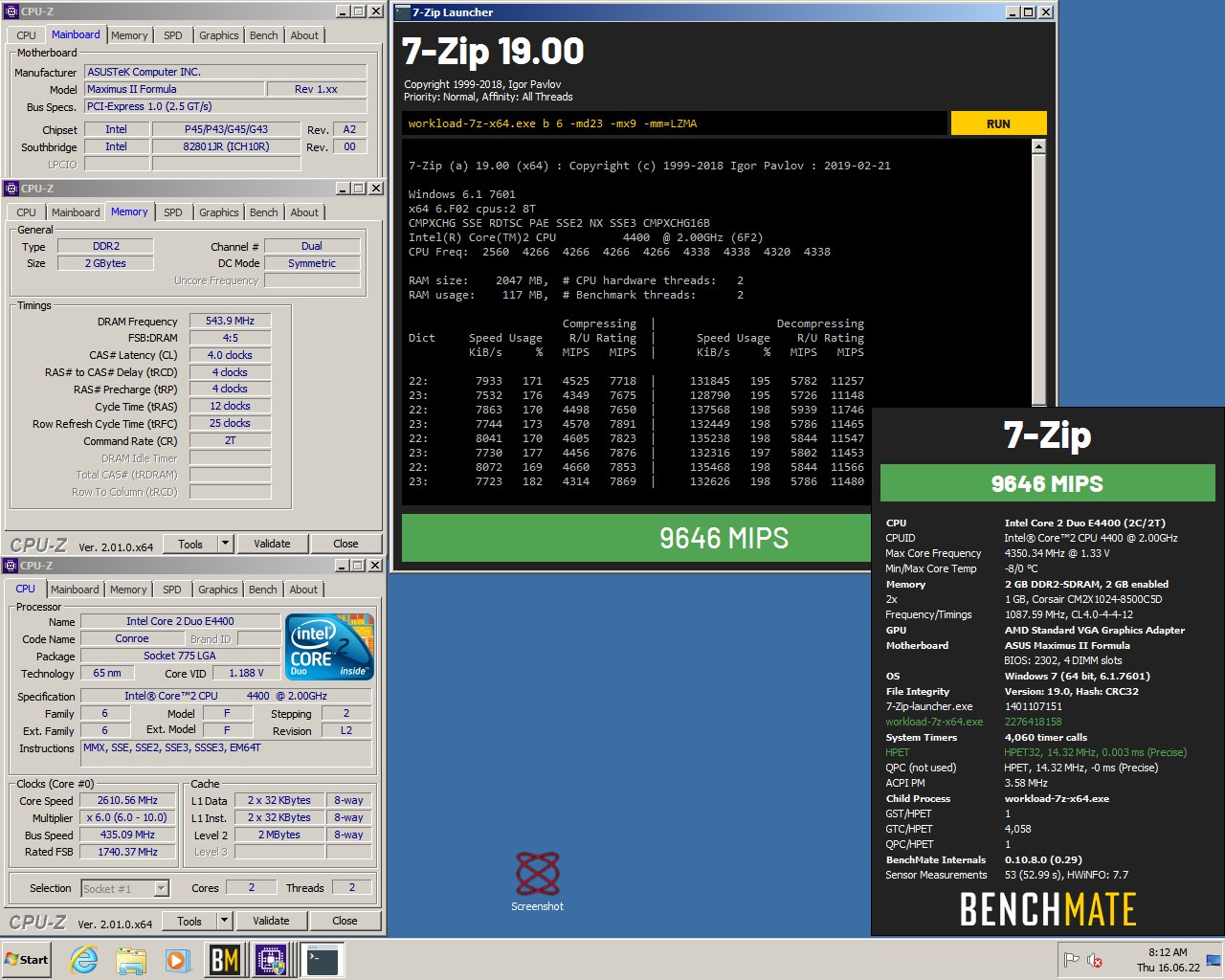
Task: Expand Tools dropdown arrow in CPU-Z CPU window
Action: (224, 921)
